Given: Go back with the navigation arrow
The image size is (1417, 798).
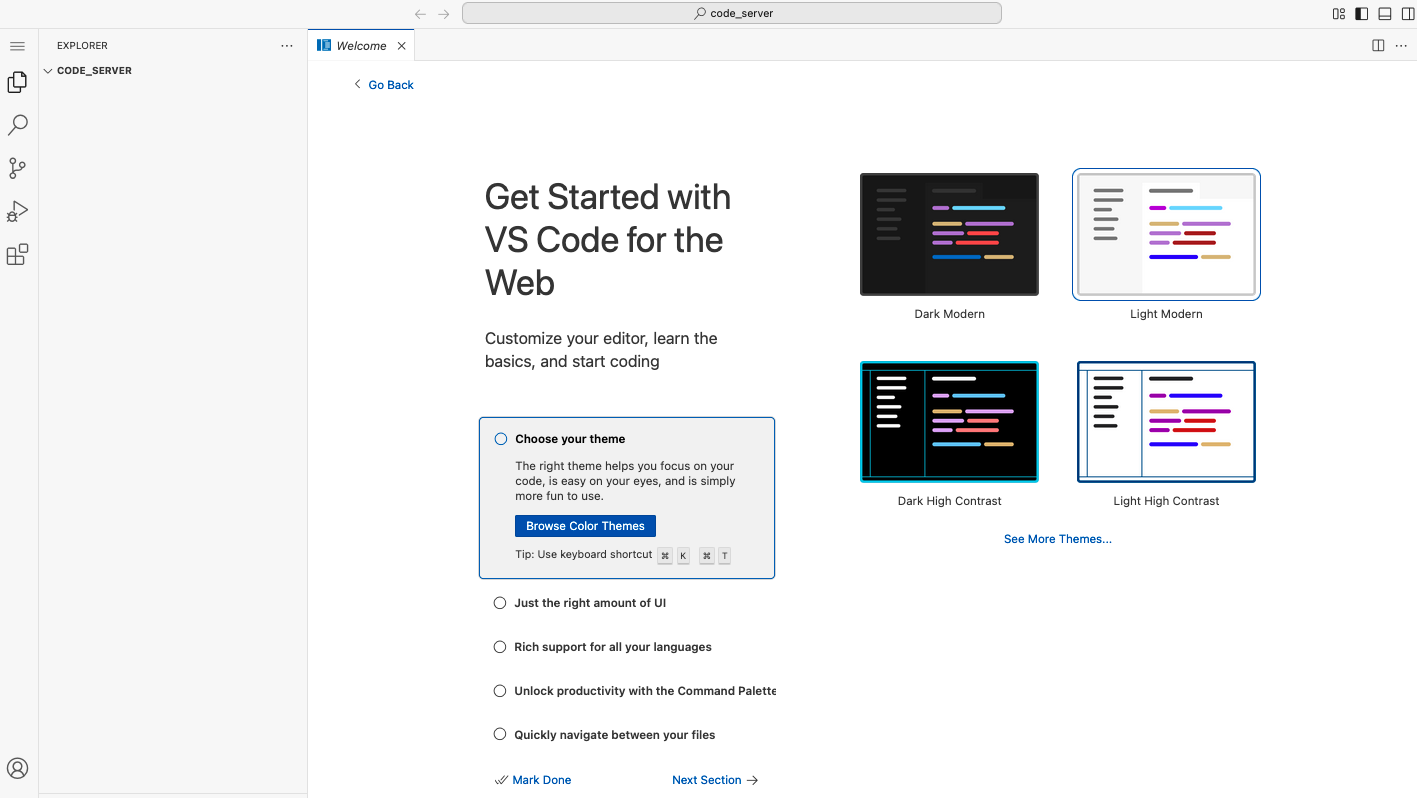Looking at the screenshot, I should [x=420, y=14].
